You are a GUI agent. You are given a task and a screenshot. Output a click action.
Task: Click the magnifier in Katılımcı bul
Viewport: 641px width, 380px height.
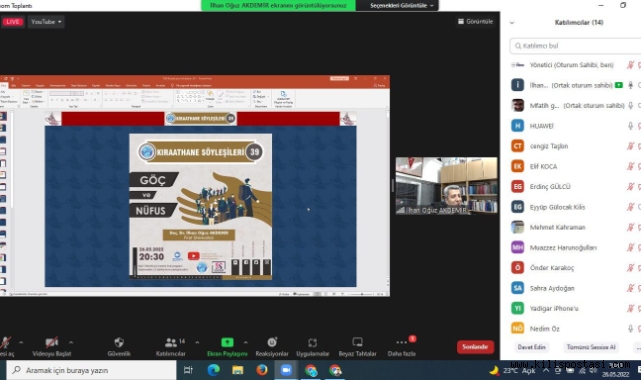click(518, 46)
